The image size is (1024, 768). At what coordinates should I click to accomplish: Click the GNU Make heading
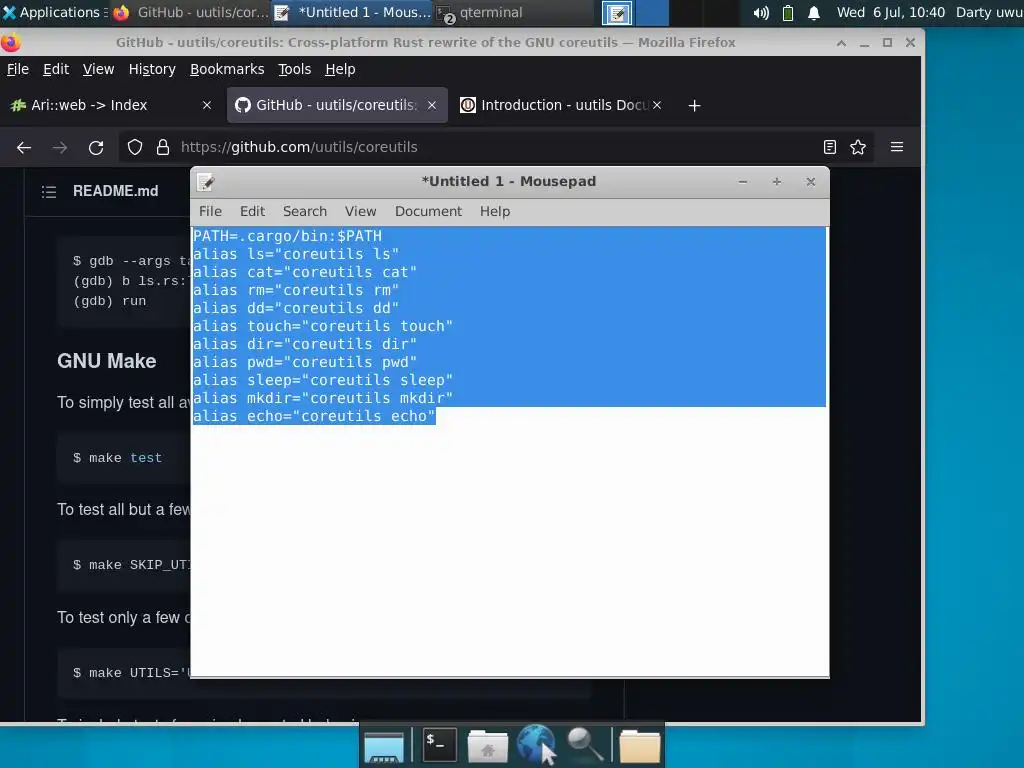point(106,361)
